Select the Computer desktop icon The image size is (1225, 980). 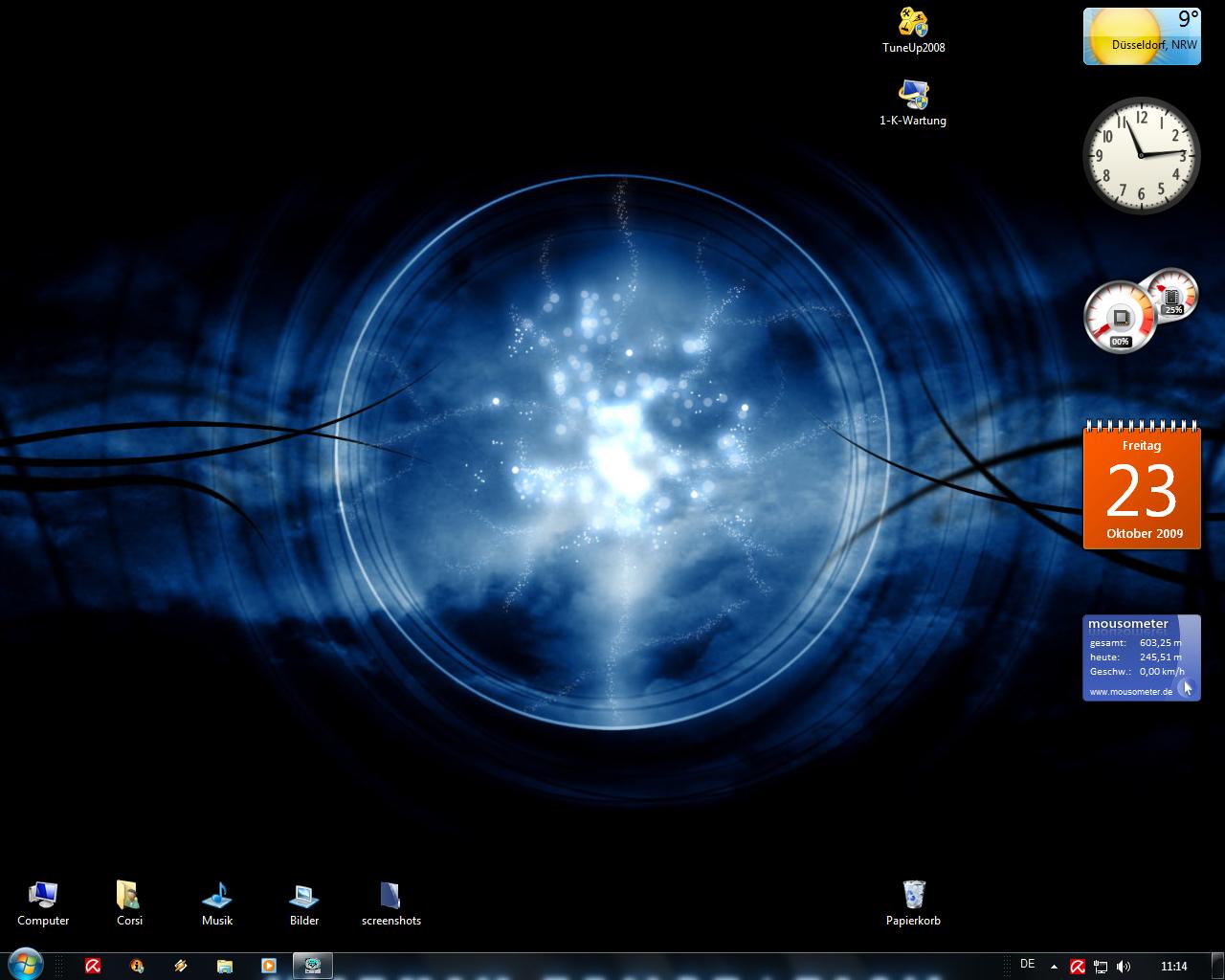point(43,896)
